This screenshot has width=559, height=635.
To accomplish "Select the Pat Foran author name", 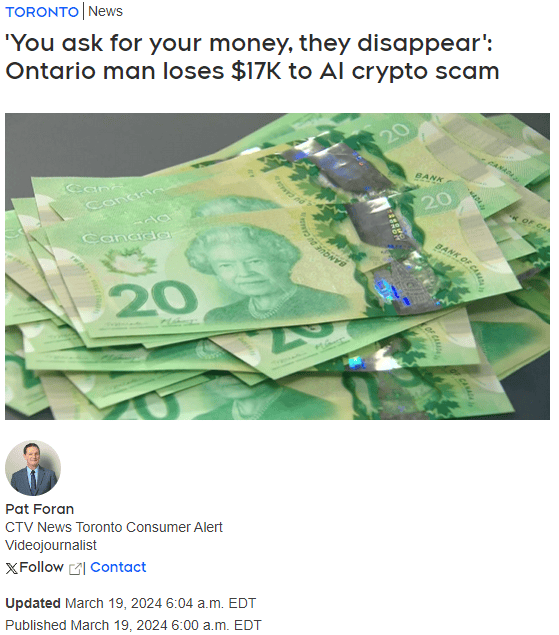I will [x=40, y=509].
